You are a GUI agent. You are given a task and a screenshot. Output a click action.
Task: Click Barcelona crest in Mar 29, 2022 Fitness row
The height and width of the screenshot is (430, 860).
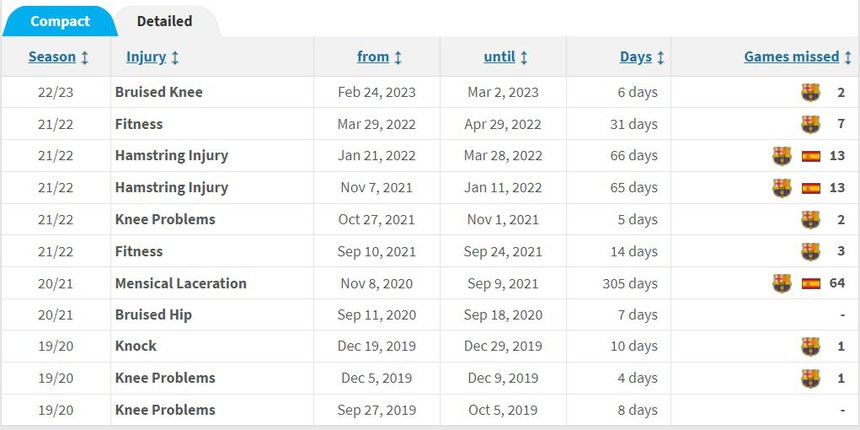(810, 125)
